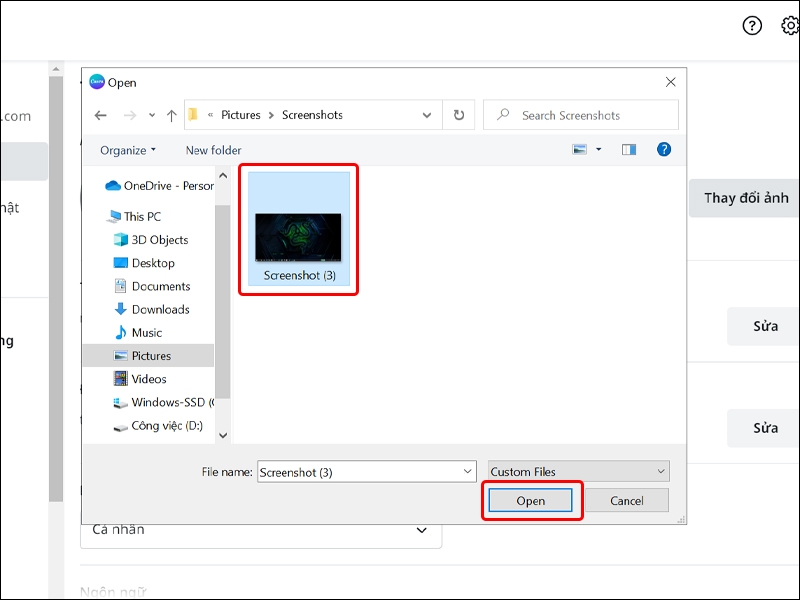Close the Open dialog
The width and height of the screenshot is (800, 600).
click(670, 82)
